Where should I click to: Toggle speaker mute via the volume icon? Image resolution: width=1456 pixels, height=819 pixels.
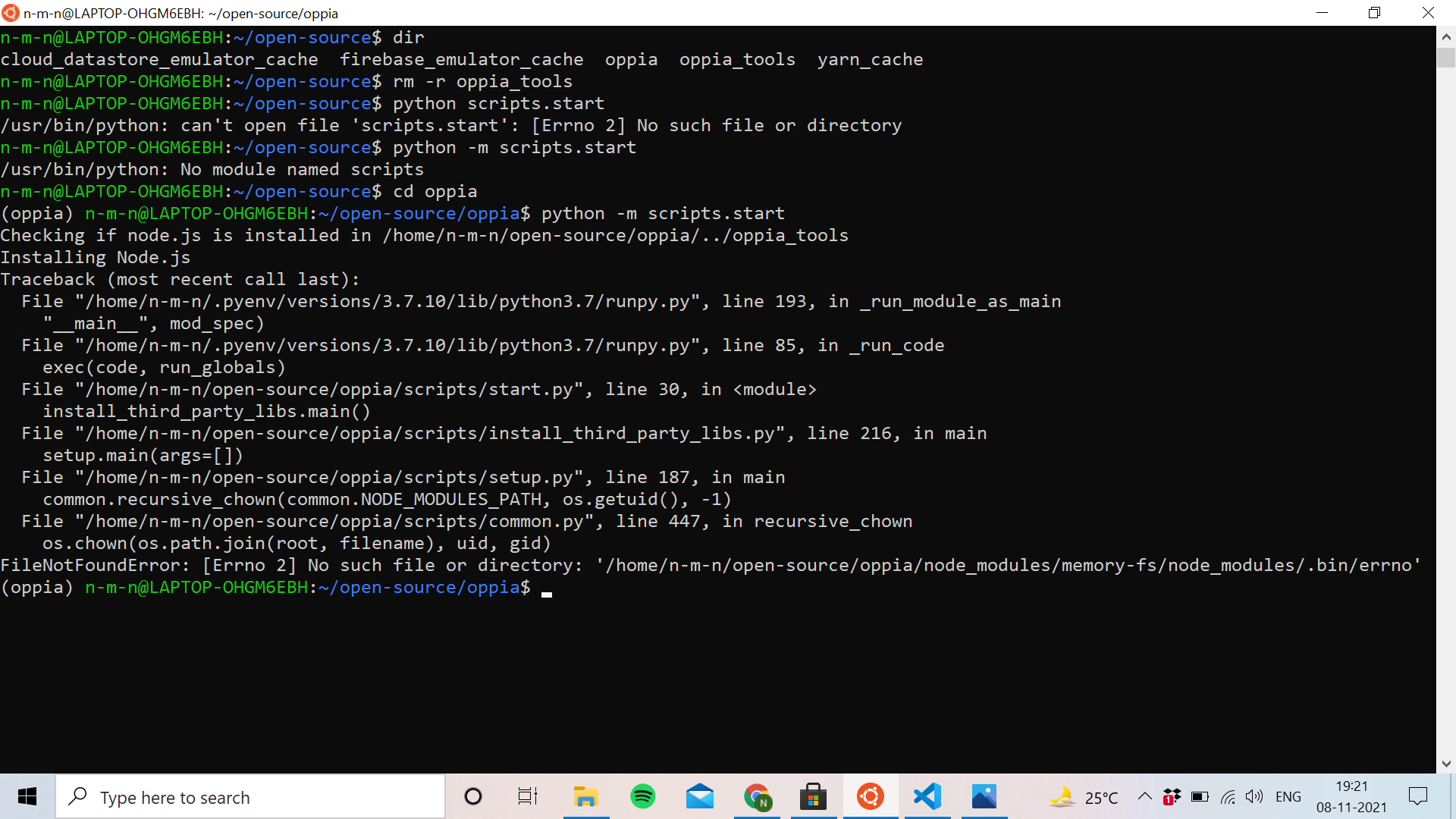1254,796
